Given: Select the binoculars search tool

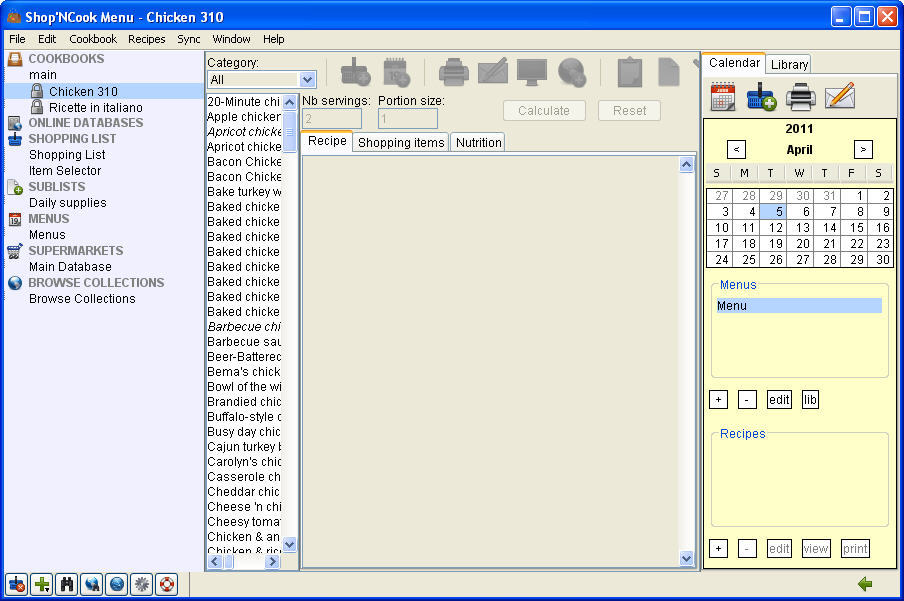Looking at the screenshot, I should (x=66, y=584).
